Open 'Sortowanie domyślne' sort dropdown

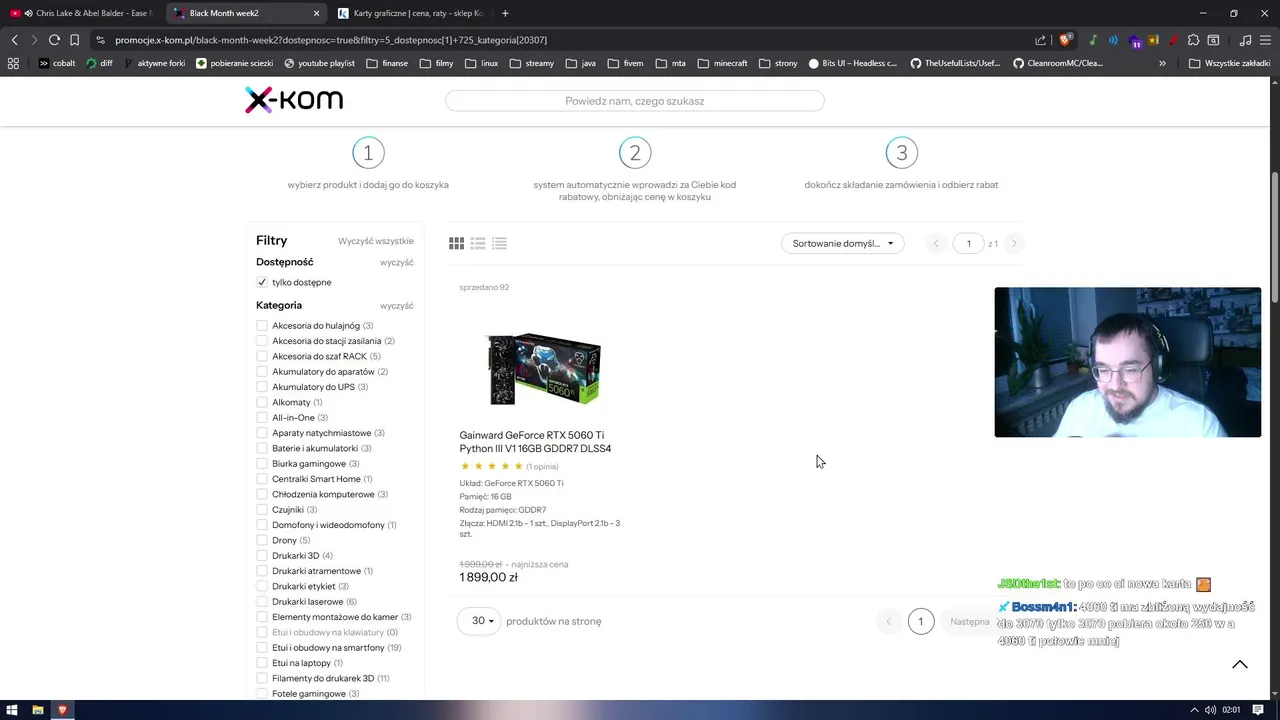point(842,243)
